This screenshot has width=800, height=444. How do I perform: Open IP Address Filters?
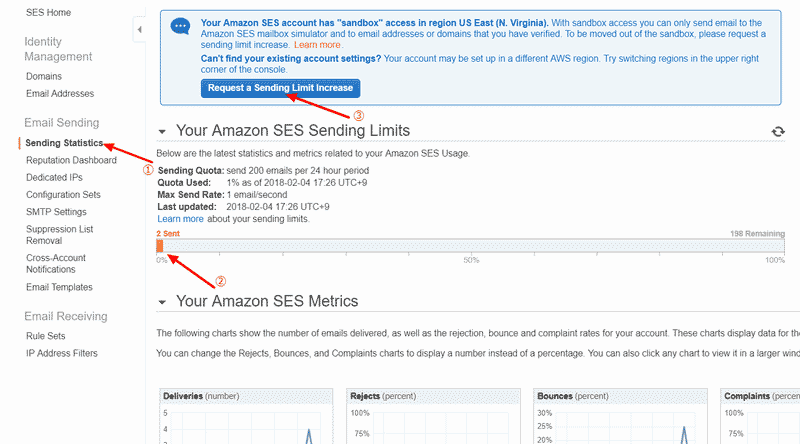click(x=62, y=353)
